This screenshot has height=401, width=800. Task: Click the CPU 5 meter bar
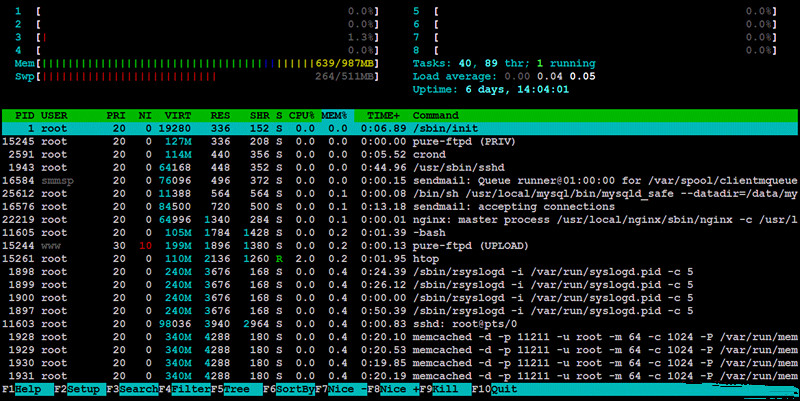pos(594,11)
